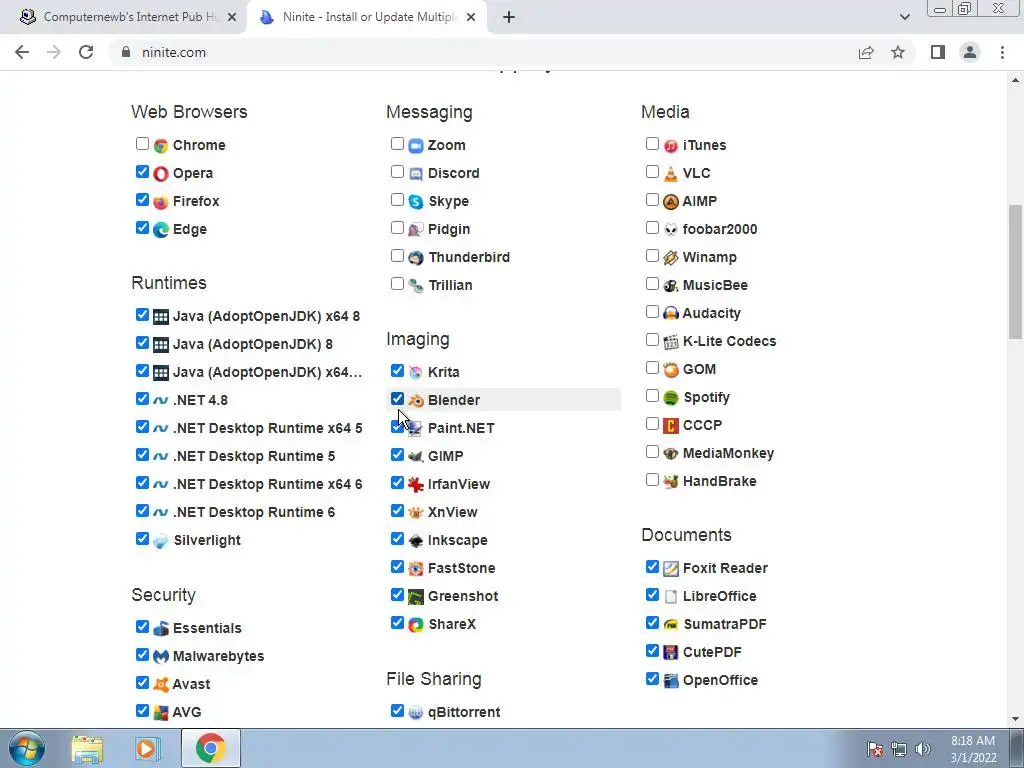Screen dimensions: 1024x768
Task: Click the MediaMonkey label
Action: tap(728, 453)
